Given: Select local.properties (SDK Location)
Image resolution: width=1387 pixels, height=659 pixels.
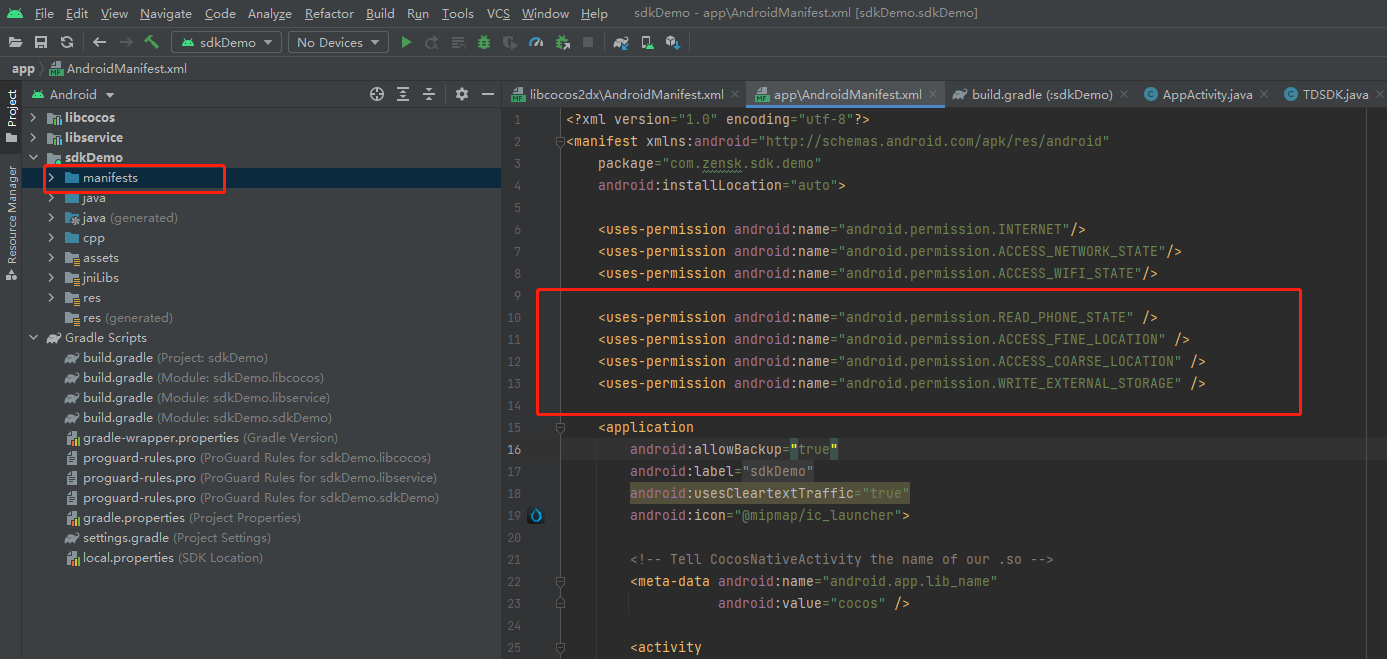Looking at the screenshot, I should coord(164,558).
